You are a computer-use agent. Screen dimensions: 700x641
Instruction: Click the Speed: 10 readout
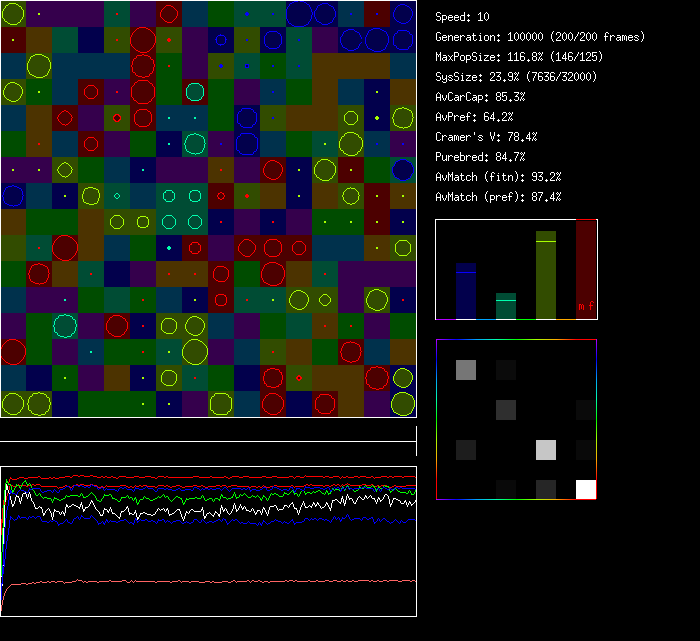[463, 17]
